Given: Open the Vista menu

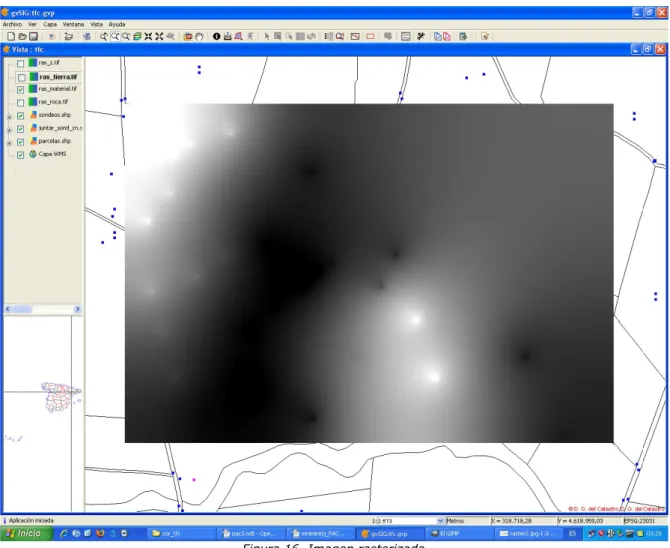Looking at the screenshot, I should [96, 24].
